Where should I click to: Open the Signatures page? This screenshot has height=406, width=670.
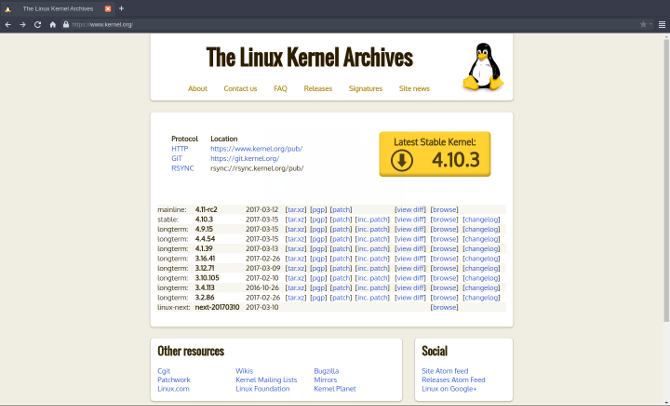[365, 88]
